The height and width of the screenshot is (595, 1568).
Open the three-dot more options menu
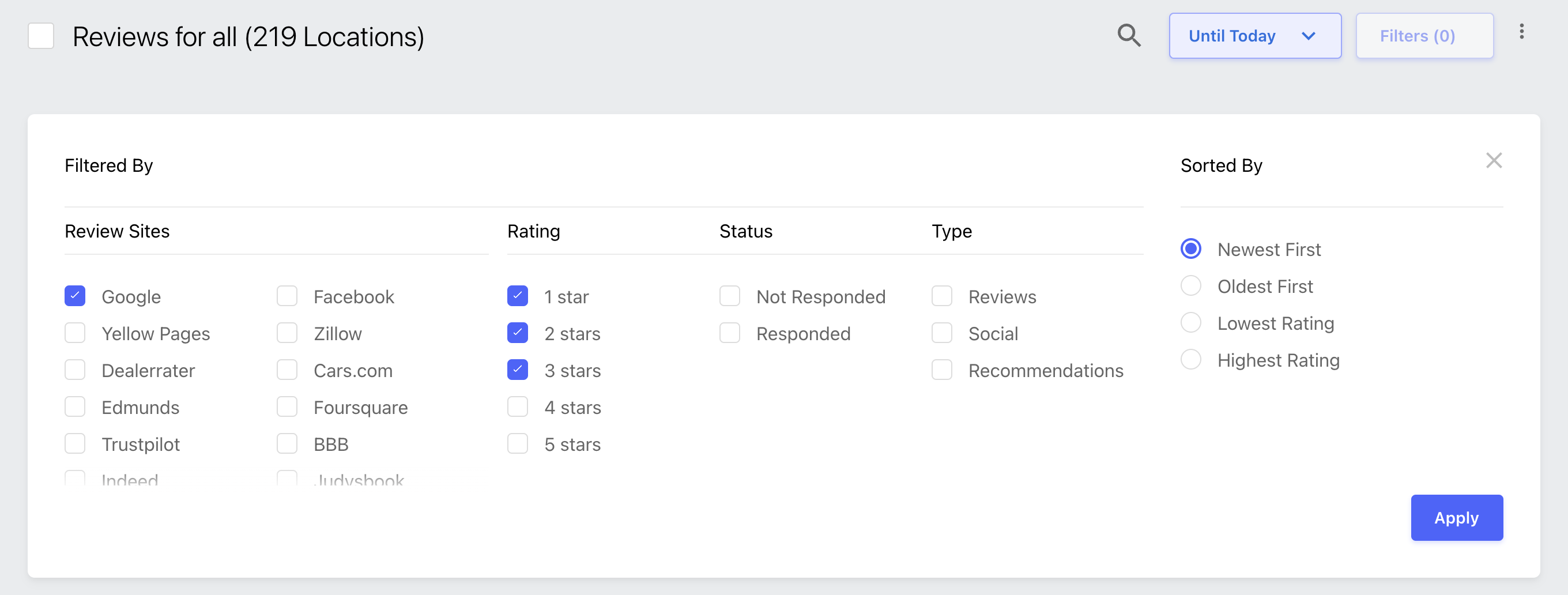click(1521, 32)
